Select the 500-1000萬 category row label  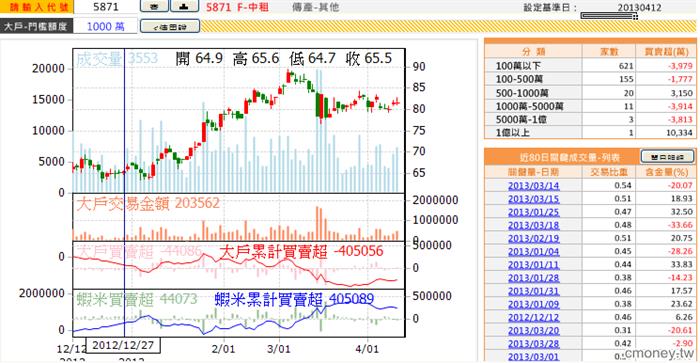[522, 93]
